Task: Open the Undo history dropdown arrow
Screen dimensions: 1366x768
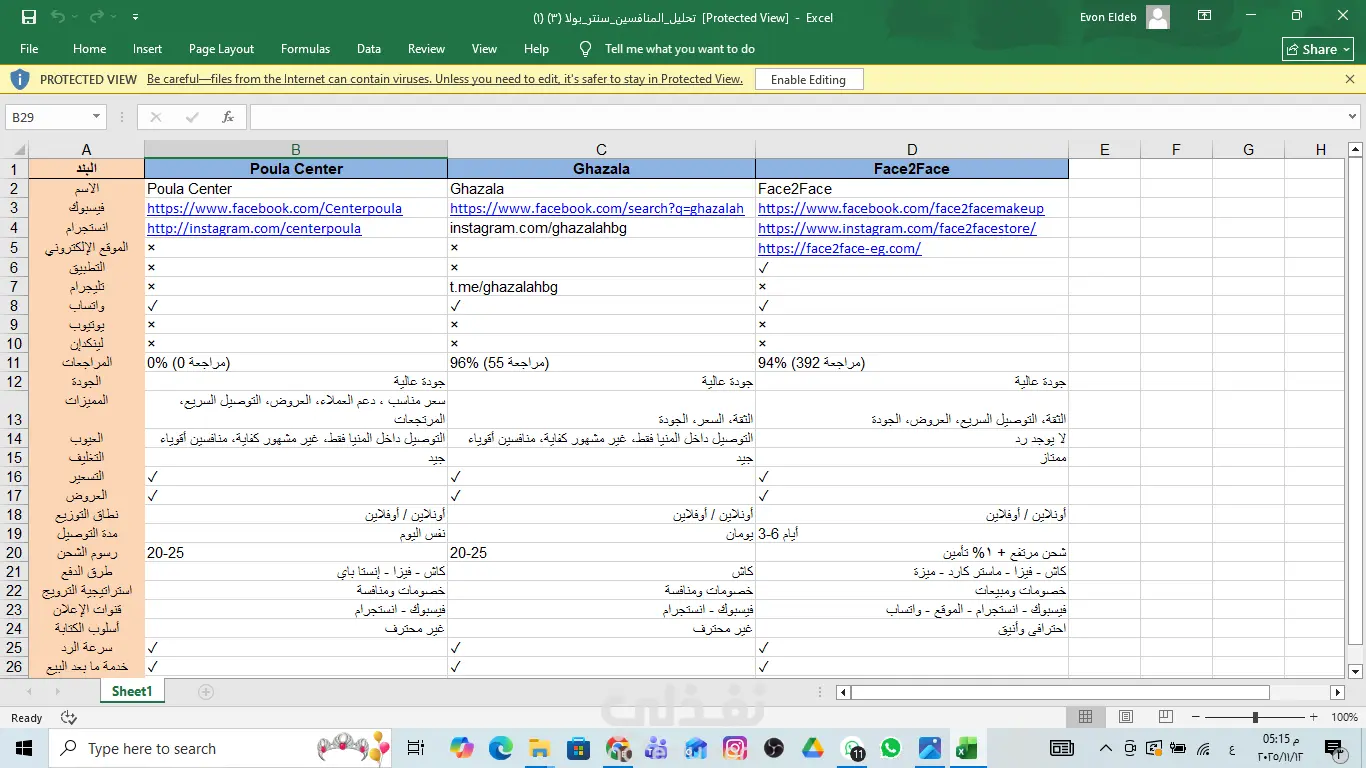Action: [x=75, y=17]
